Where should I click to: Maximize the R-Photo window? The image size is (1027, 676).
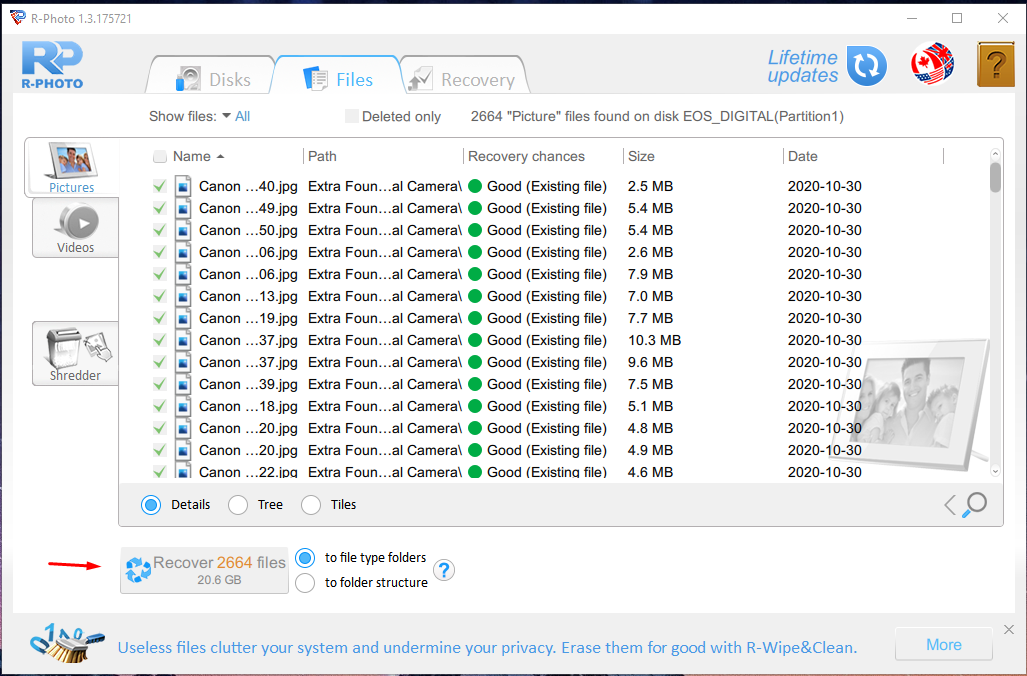click(957, 18)
